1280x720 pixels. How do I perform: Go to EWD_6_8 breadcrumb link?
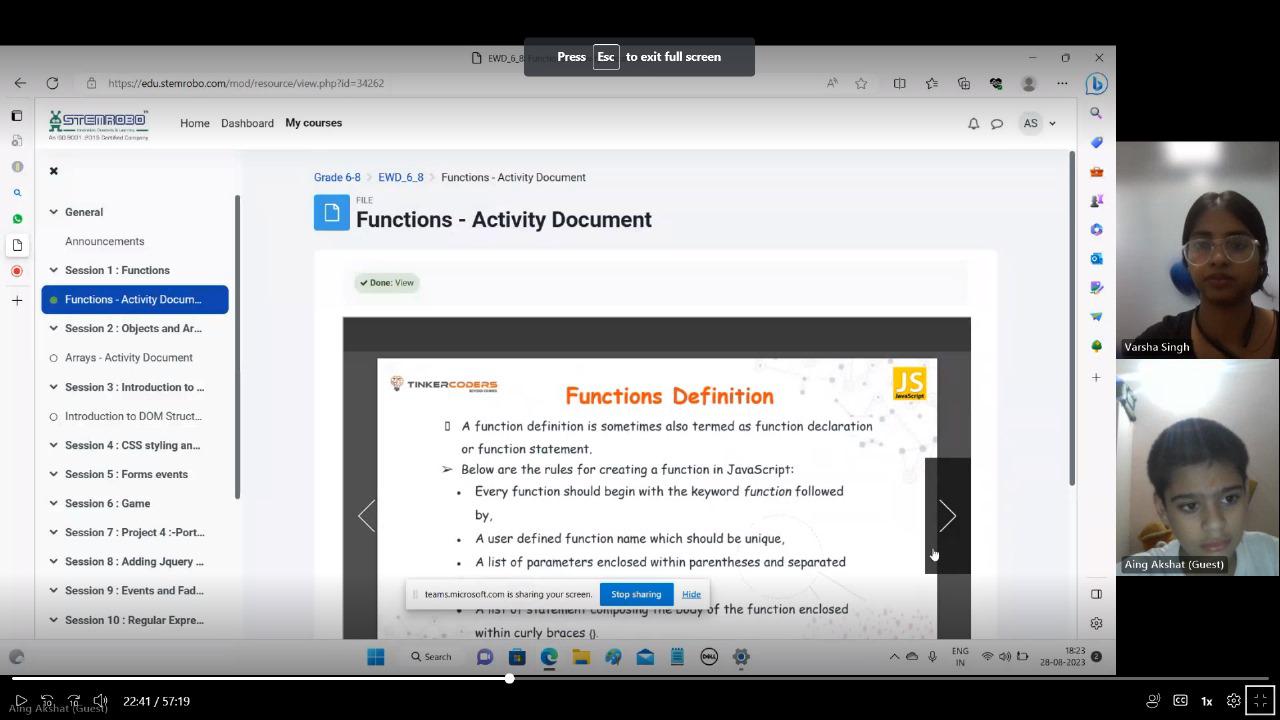tap(401, 177)
